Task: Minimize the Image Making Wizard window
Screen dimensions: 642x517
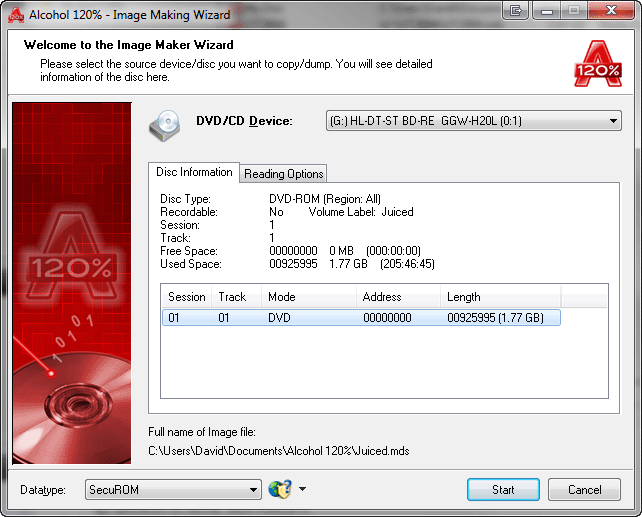Action: (x=546, y=10)
